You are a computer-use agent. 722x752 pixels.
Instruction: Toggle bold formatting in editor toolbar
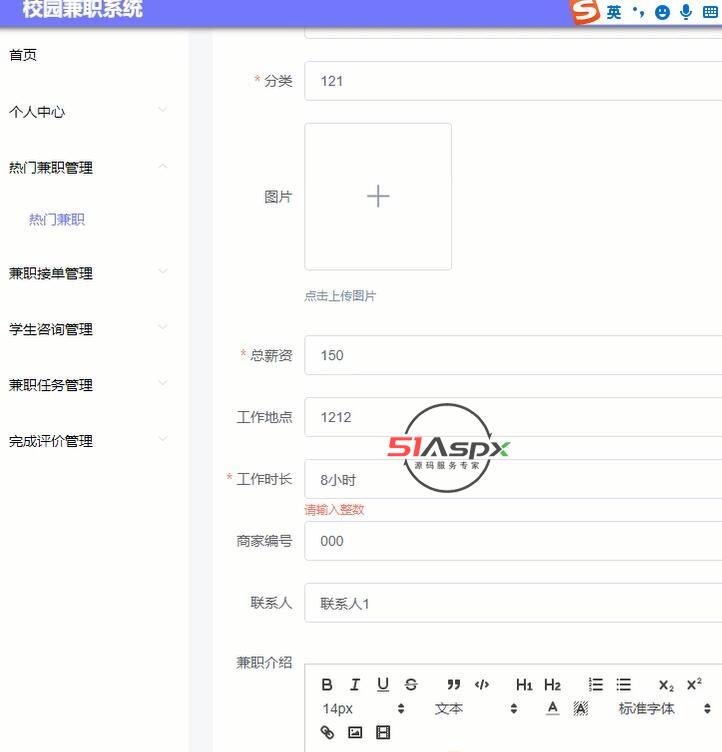click(x=327, y=685)
